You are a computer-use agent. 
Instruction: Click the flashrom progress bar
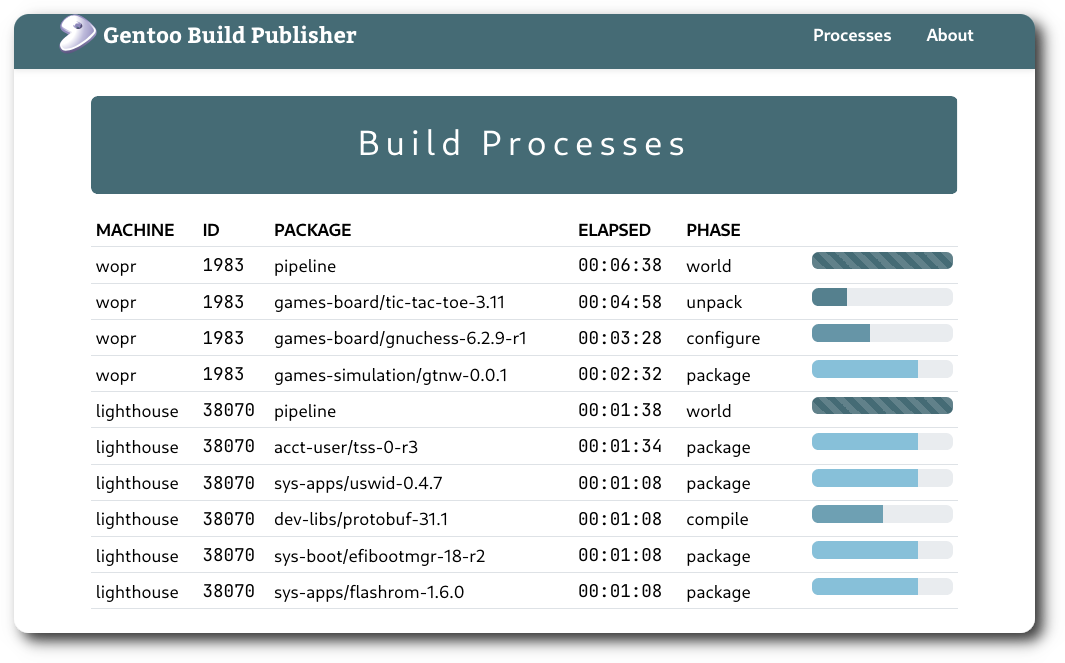click(882, 586)
